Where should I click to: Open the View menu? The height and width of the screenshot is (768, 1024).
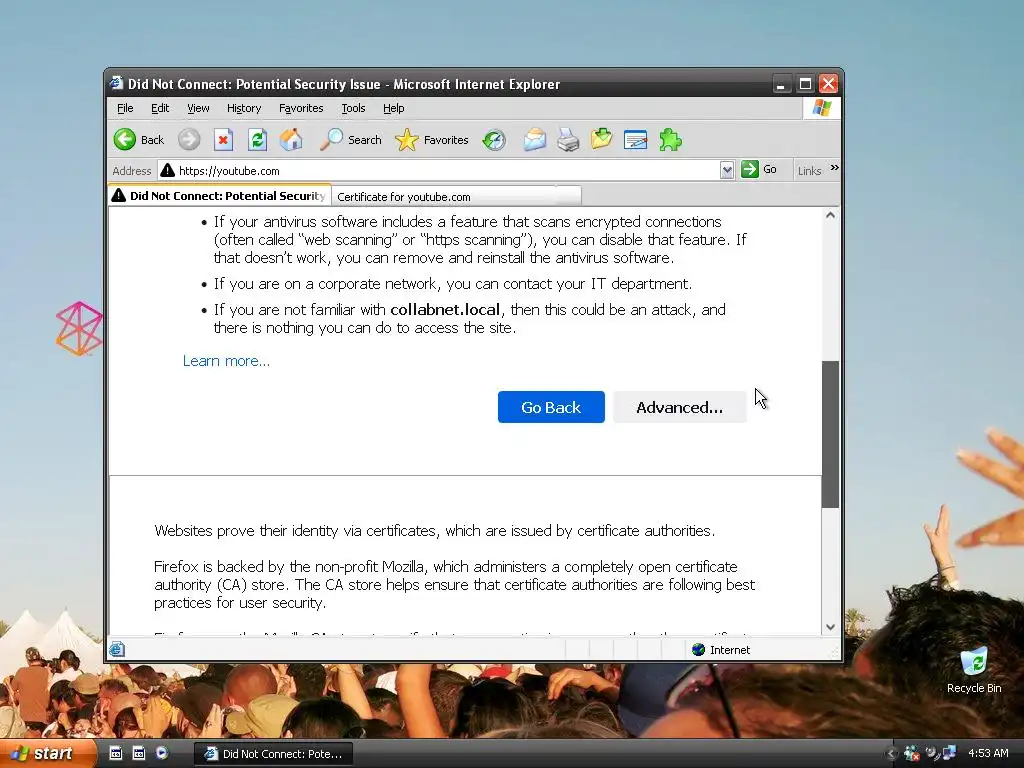pyautogui.click(x=198, y=108)
